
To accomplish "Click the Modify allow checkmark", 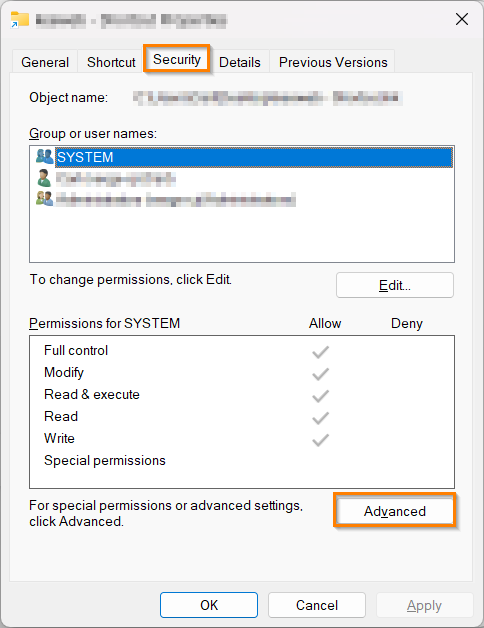I will tap(321, 374).
